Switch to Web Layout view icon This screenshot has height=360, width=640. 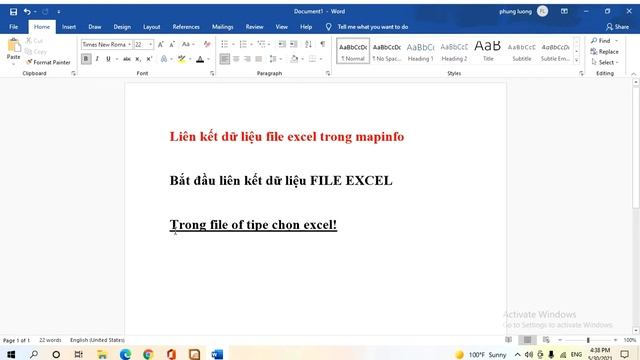(x=546, y=340)
